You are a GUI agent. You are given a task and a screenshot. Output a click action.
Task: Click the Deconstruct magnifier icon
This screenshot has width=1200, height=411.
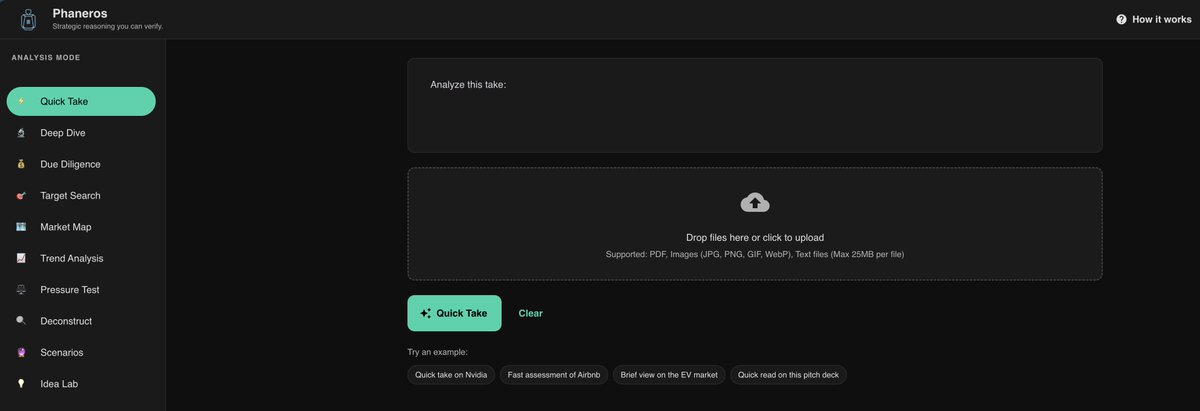coord(21,321)
